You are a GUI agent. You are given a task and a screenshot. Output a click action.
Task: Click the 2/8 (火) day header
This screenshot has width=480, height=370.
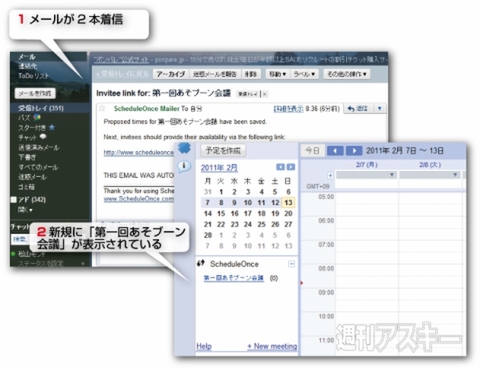click(430, 165)
